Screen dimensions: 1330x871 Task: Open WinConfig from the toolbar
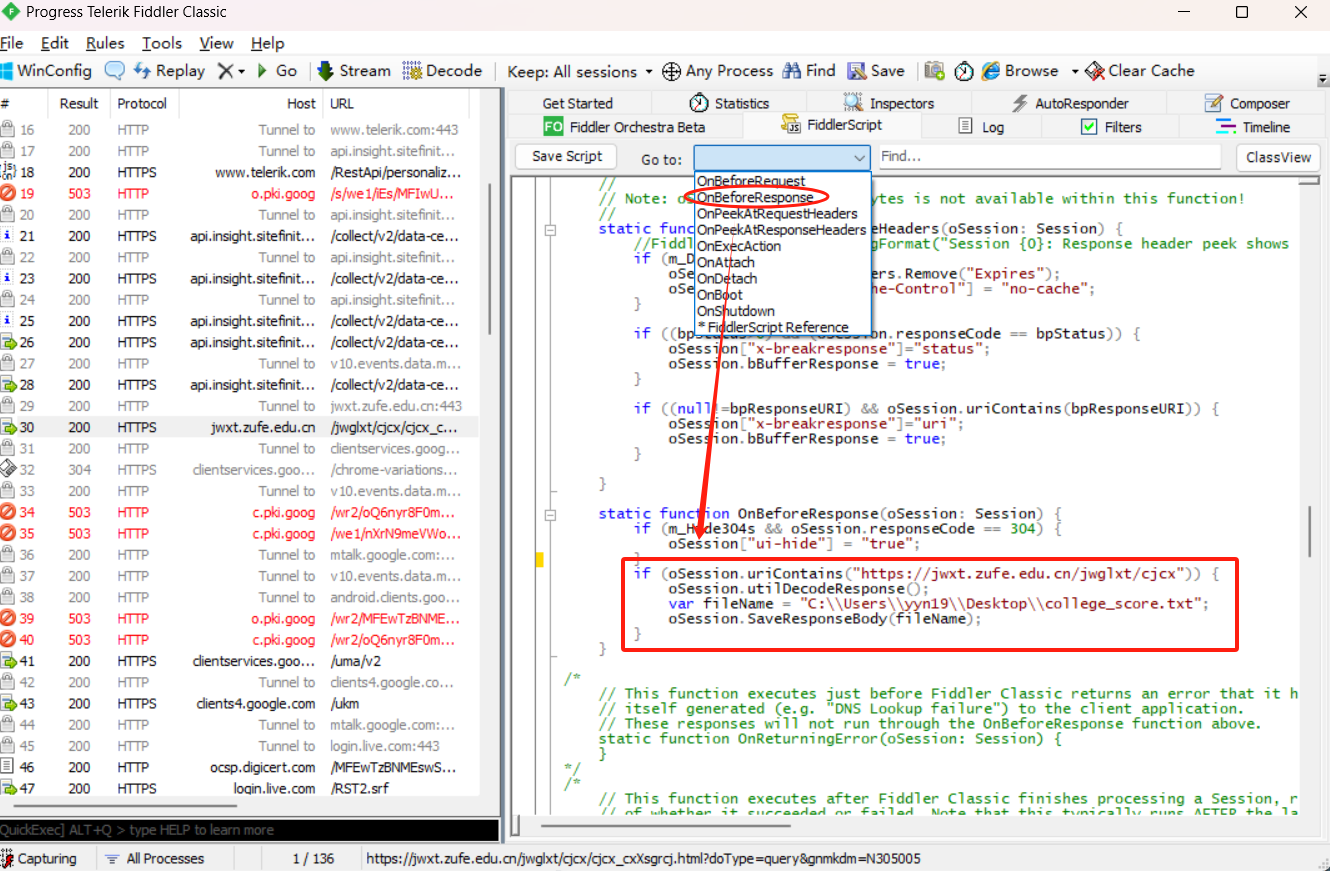point(46,71)
